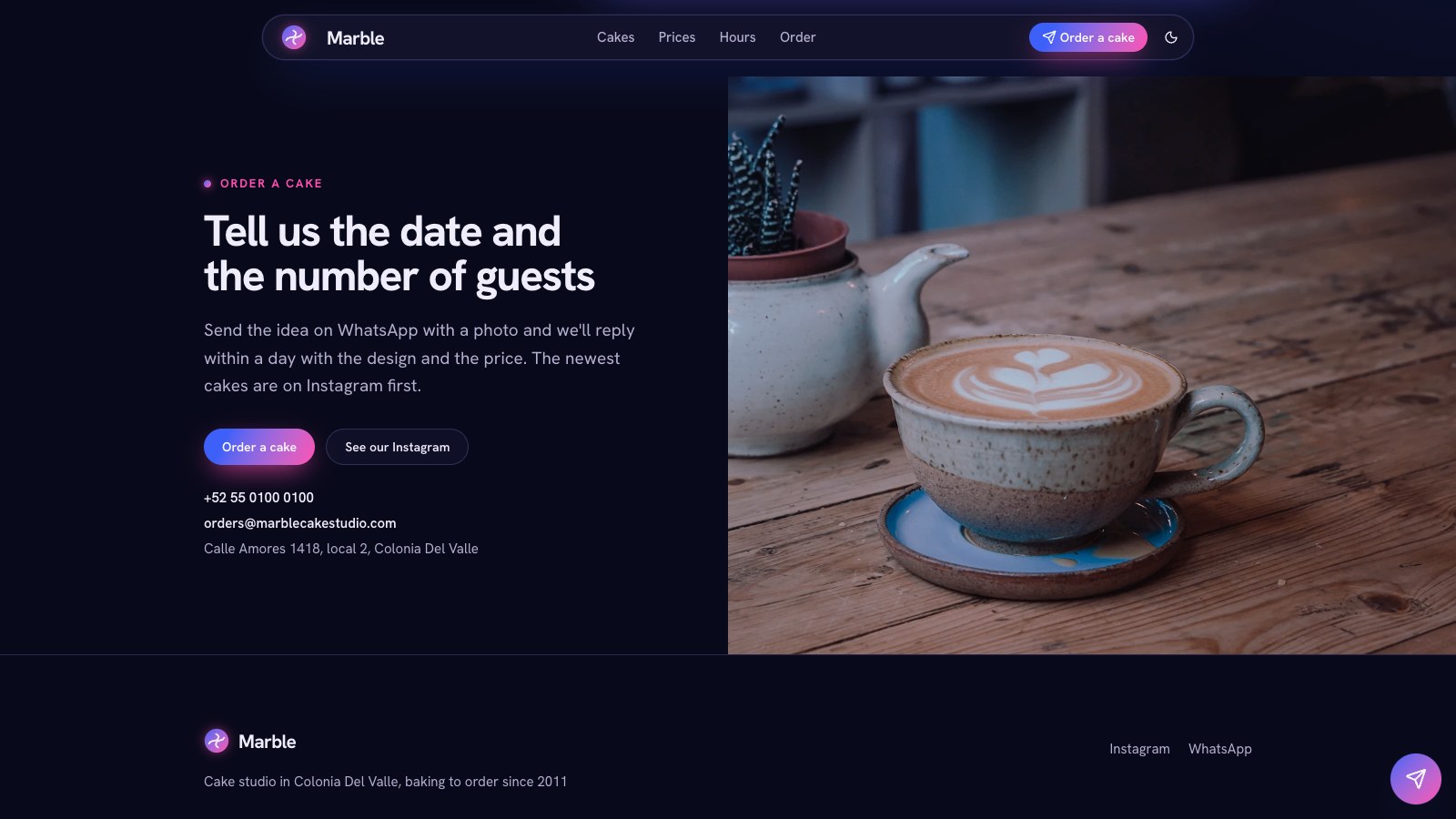This screenshot has height=819, width=1456.
Task: Select the Order nav item
Action: click(798, 37)
